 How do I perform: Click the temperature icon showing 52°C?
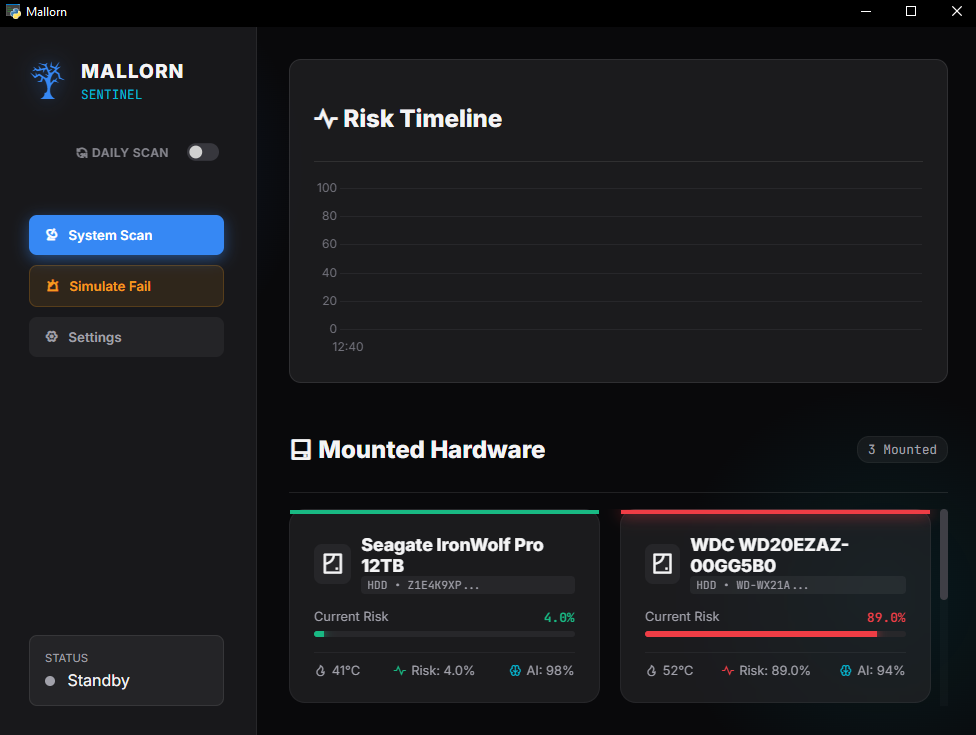tap(652, 670)
